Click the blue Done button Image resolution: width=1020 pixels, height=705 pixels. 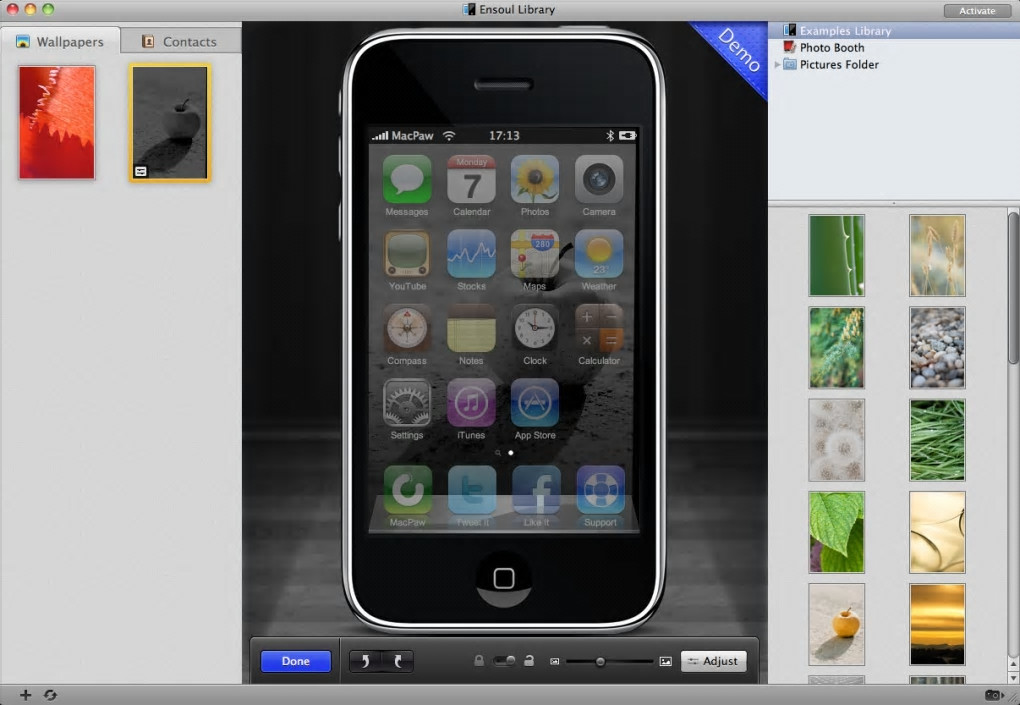pos(296,661)
